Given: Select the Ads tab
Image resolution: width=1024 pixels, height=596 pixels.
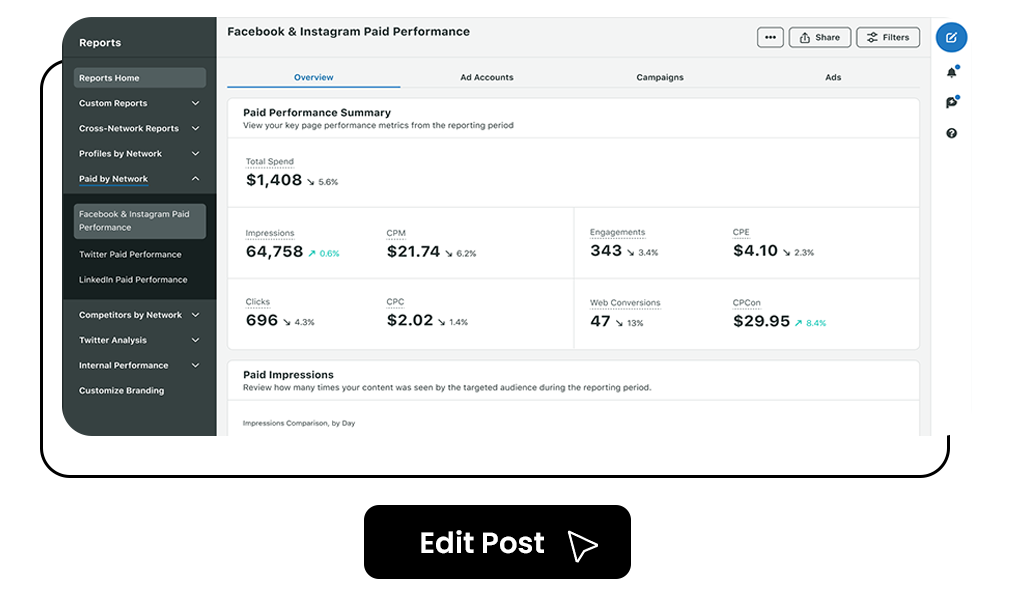Looking at the screenshot, I should tap(833, 77).
